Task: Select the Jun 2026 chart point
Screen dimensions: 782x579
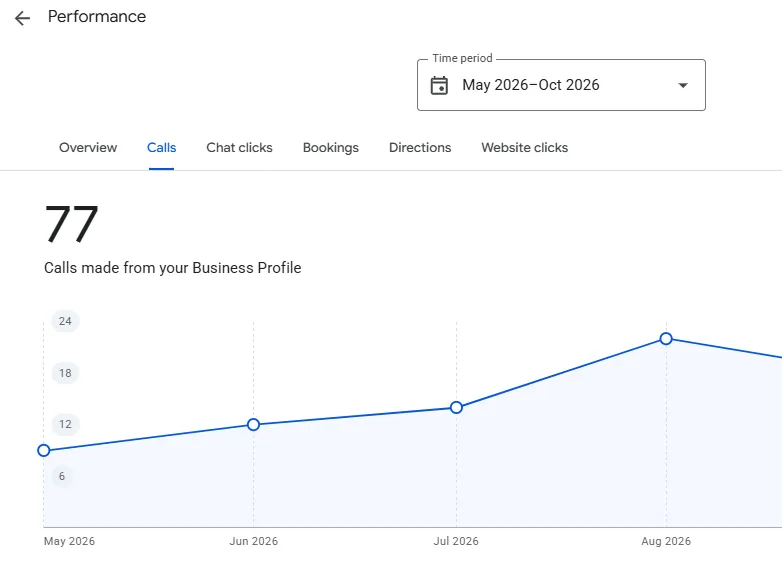Action: [x=253, y=424]
